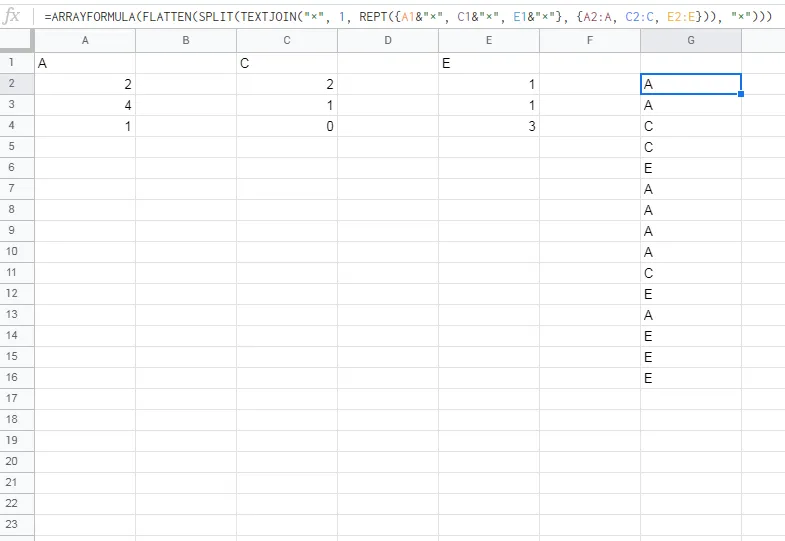Image resolution: width=785 pixels, height=541 pixels.
Task: Click cell A4 with value 1
Action: tap(85, 126)
